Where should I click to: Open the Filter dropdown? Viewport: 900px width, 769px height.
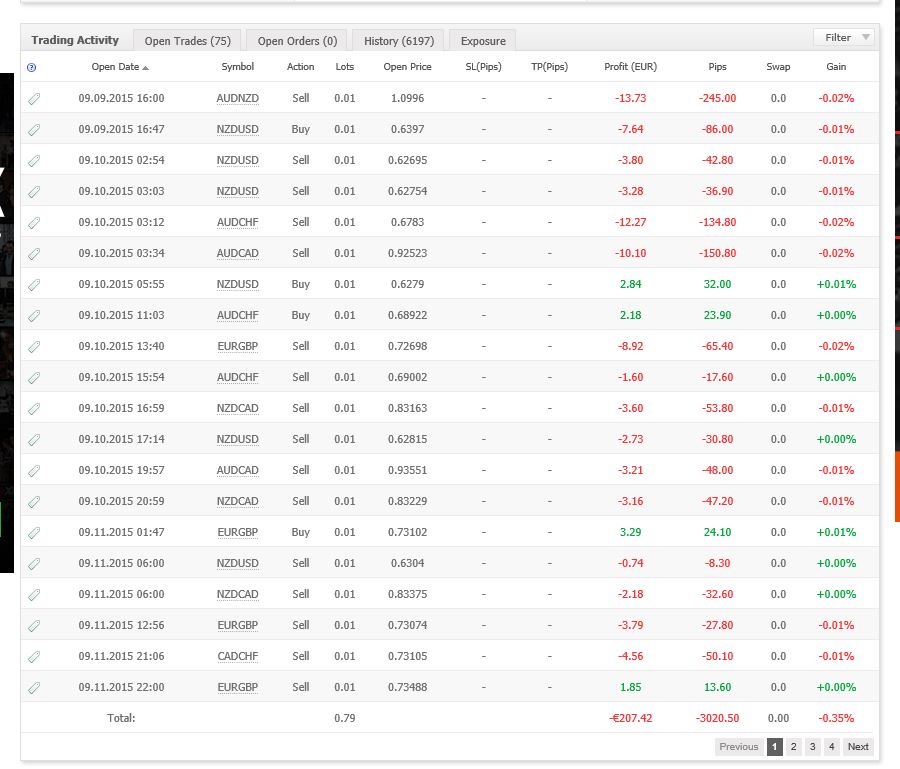(845, 38)
